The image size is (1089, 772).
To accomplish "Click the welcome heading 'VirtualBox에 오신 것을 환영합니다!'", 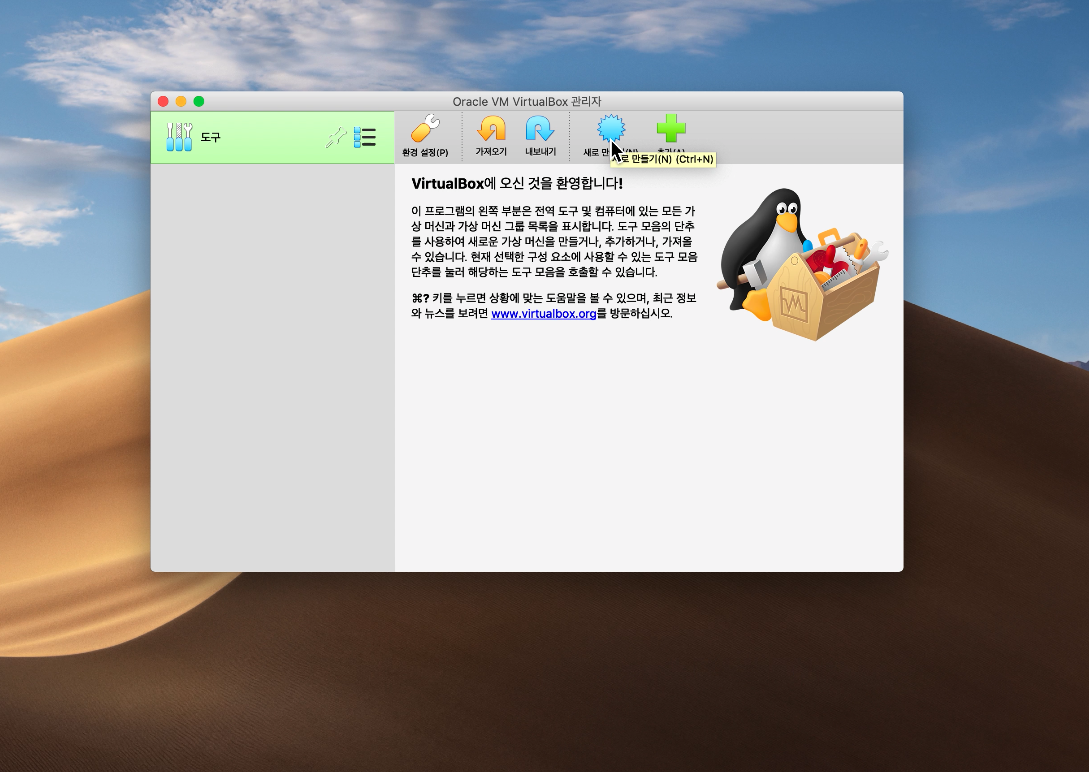I will (517, 183).
